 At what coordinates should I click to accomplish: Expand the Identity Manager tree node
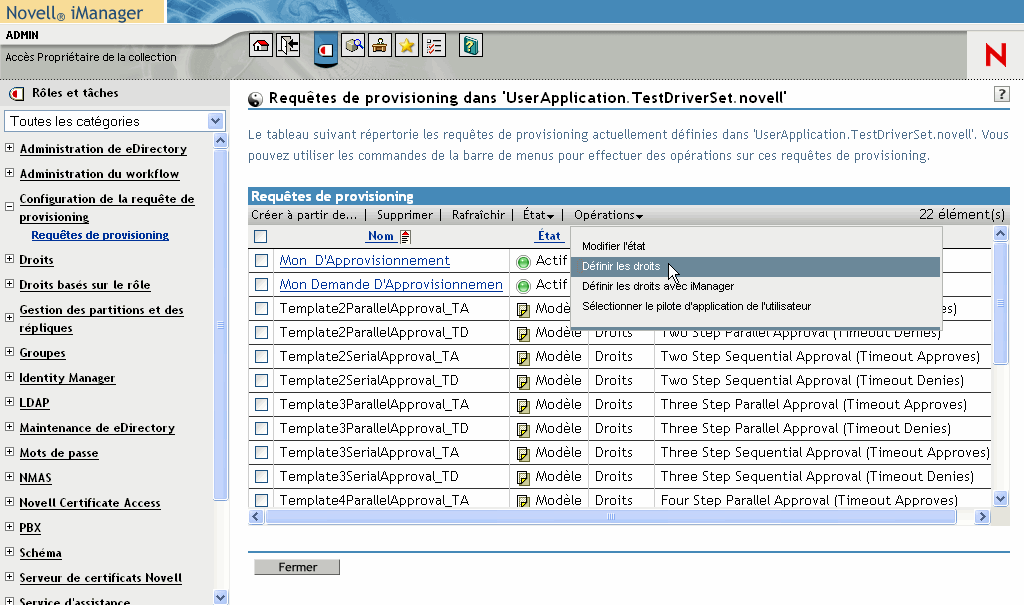[x=9, y=378]
